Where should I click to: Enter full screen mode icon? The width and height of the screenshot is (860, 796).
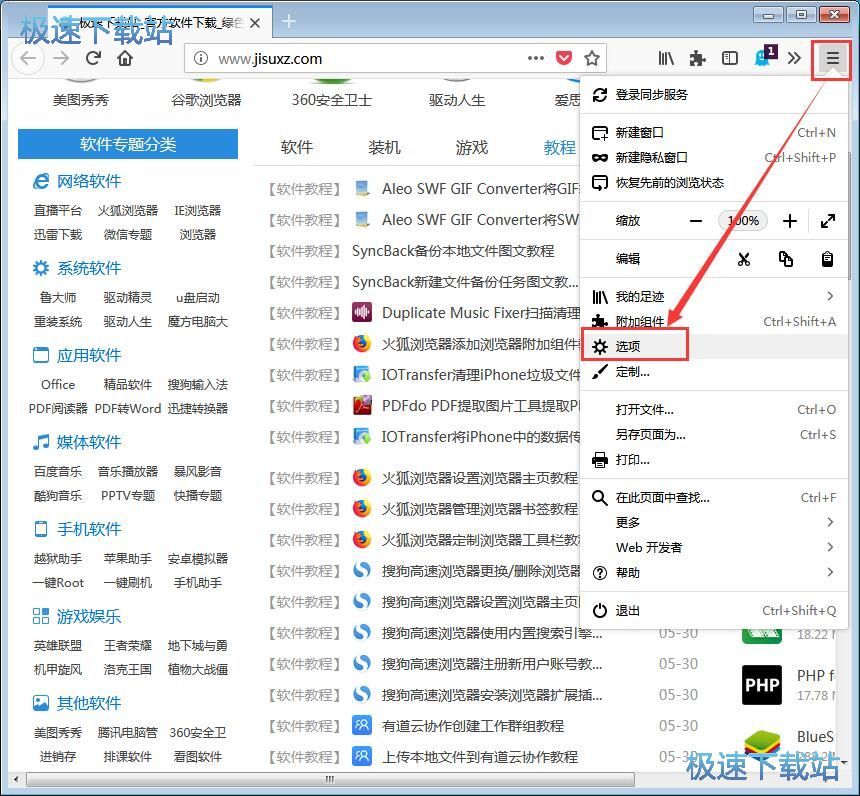828,221
